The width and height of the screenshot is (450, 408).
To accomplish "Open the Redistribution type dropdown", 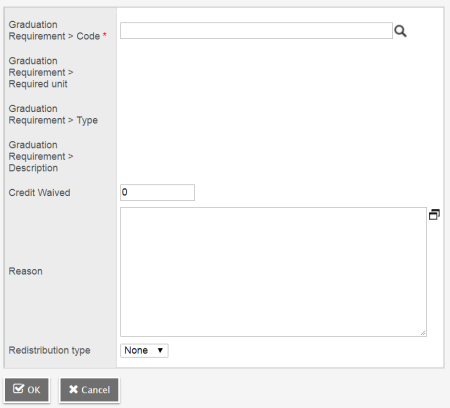I will pyautogui.click(x=144, y=351).
